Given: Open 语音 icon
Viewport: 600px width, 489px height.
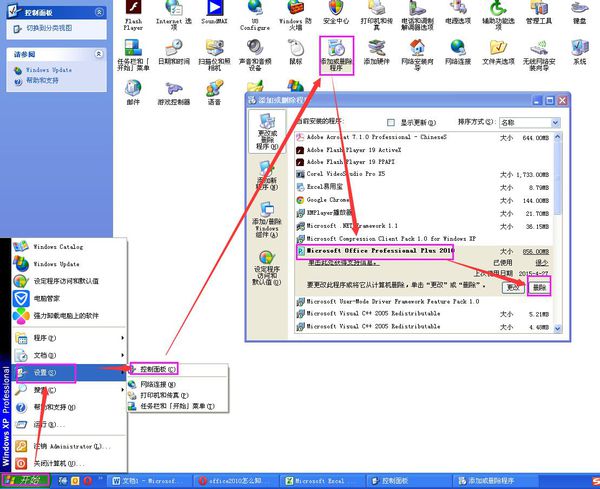Looking at the screenshot, I should (214, 93).
